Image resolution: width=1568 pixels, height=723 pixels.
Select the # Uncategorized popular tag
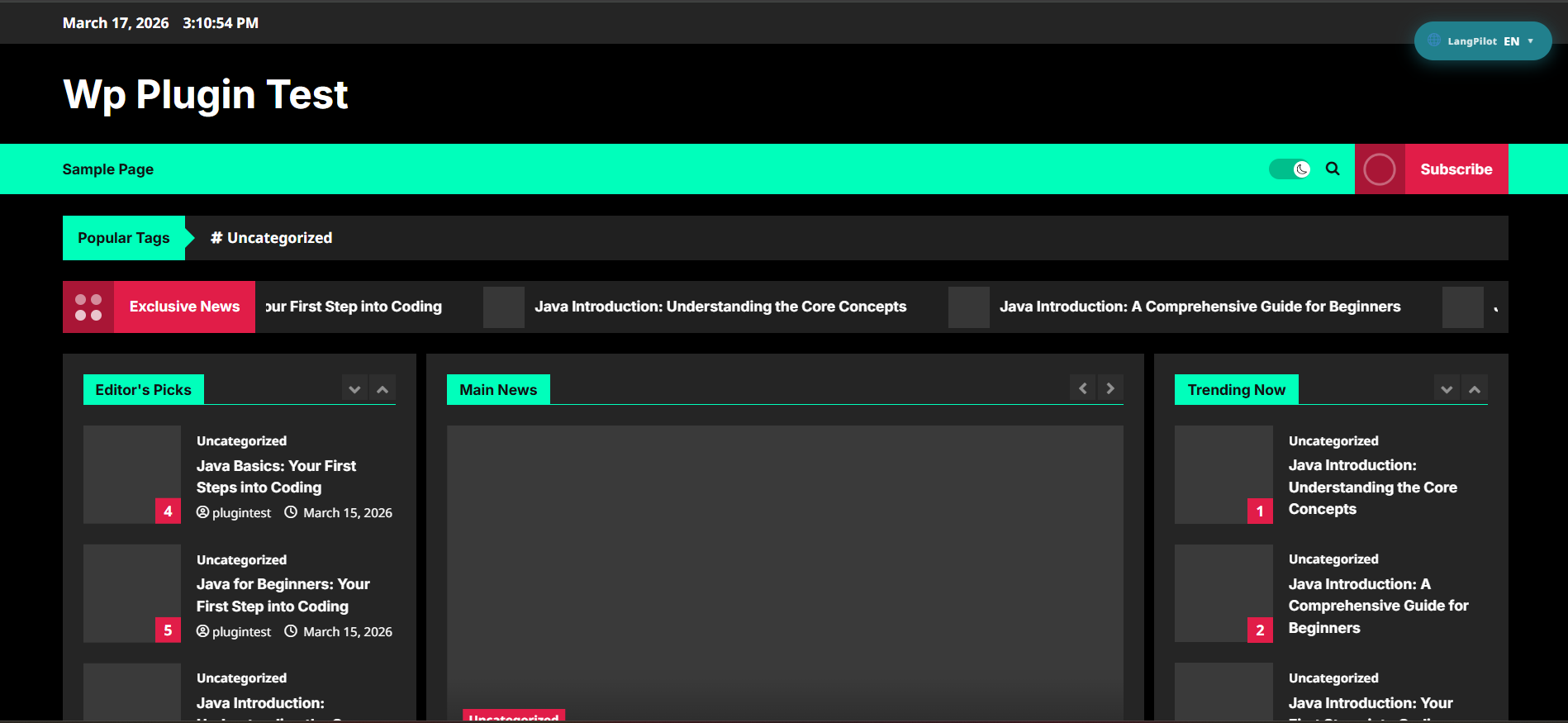(x=271, y=238)
